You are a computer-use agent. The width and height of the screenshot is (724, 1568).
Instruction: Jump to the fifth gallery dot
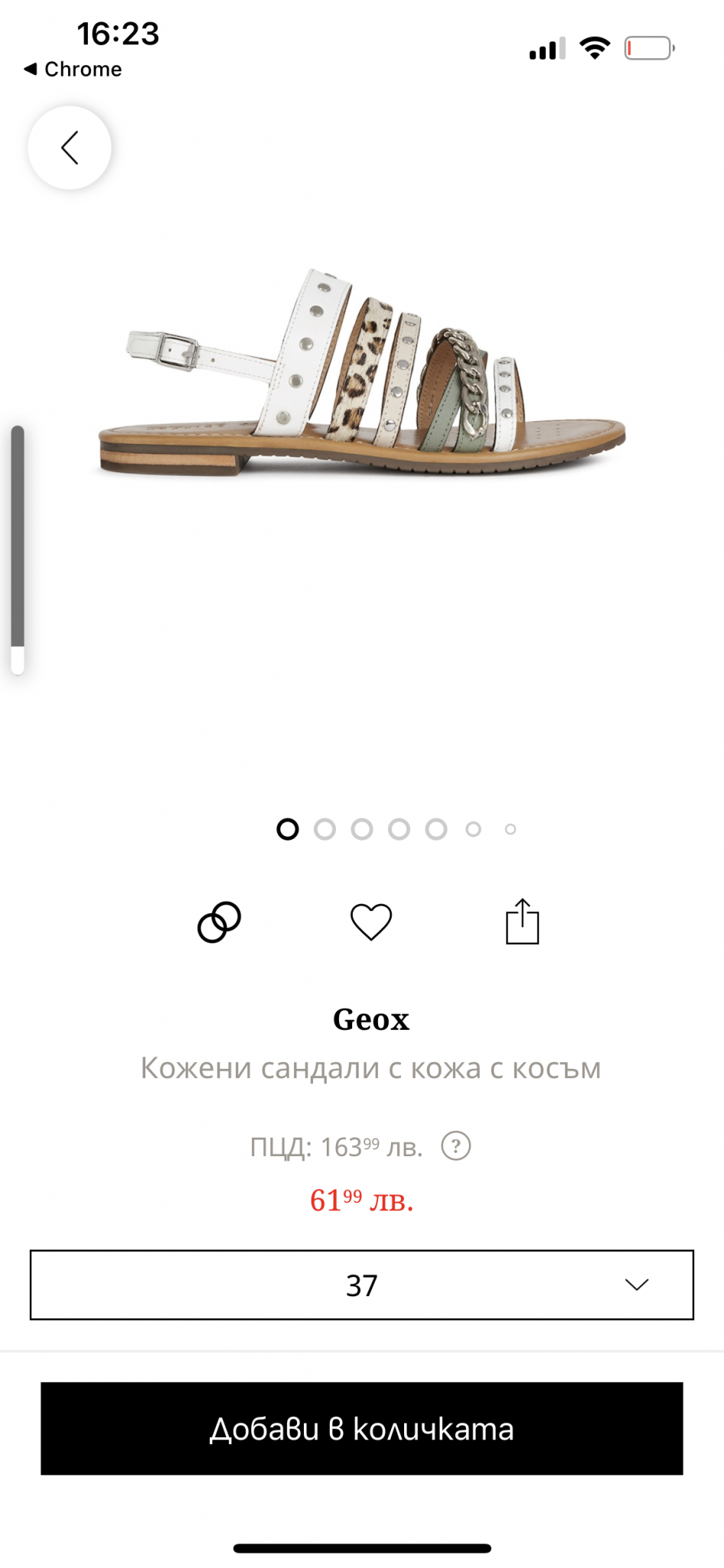[436, 829]
